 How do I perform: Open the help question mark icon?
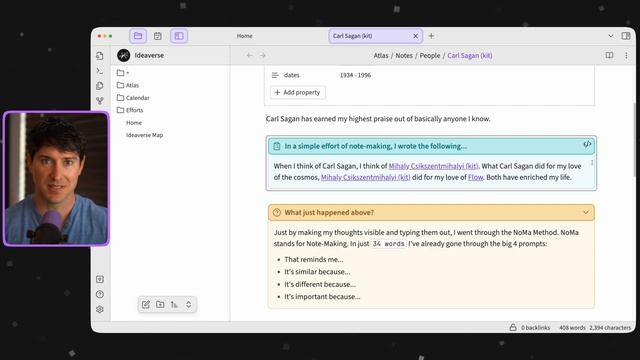100,294
